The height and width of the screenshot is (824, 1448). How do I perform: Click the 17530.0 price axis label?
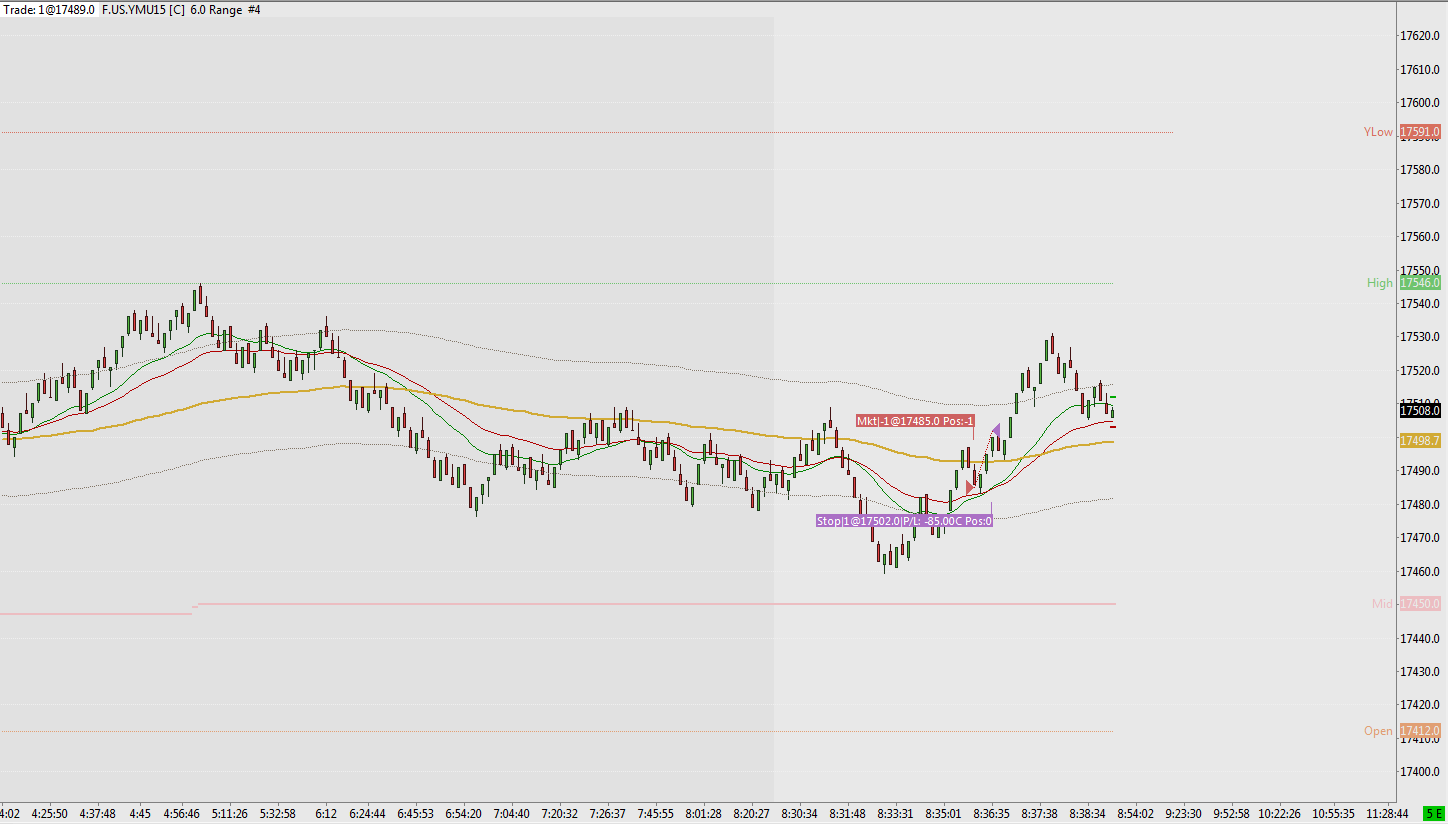click(1420, 337)
